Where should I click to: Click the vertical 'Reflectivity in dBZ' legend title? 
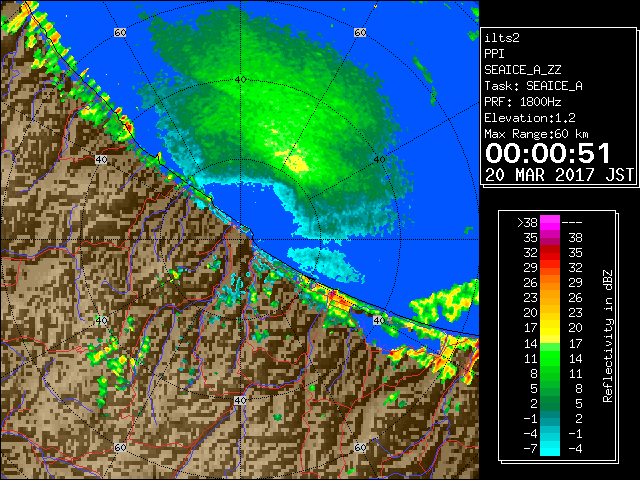pos(608,336)
